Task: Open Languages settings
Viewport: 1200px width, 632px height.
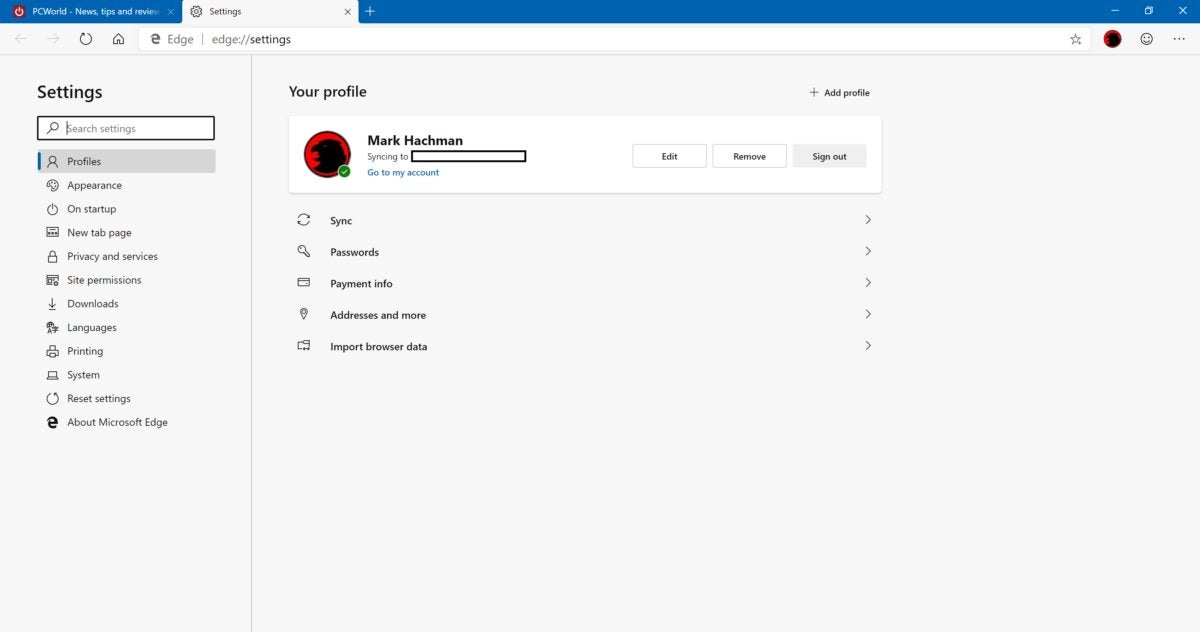Action: (91, 328)
